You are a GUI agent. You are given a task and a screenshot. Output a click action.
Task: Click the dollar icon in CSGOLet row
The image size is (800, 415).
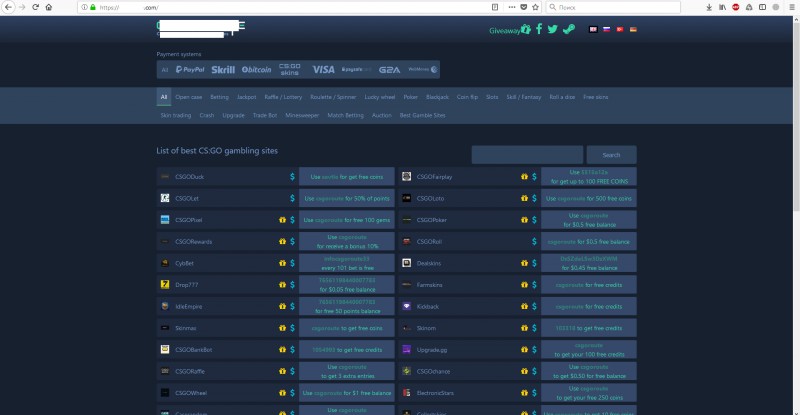[x=292, y=198]
